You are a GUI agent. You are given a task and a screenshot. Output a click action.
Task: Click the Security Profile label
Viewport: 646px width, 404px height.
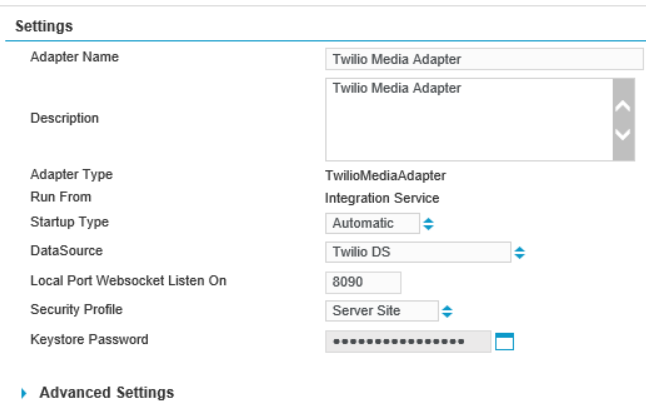point(77,310)
